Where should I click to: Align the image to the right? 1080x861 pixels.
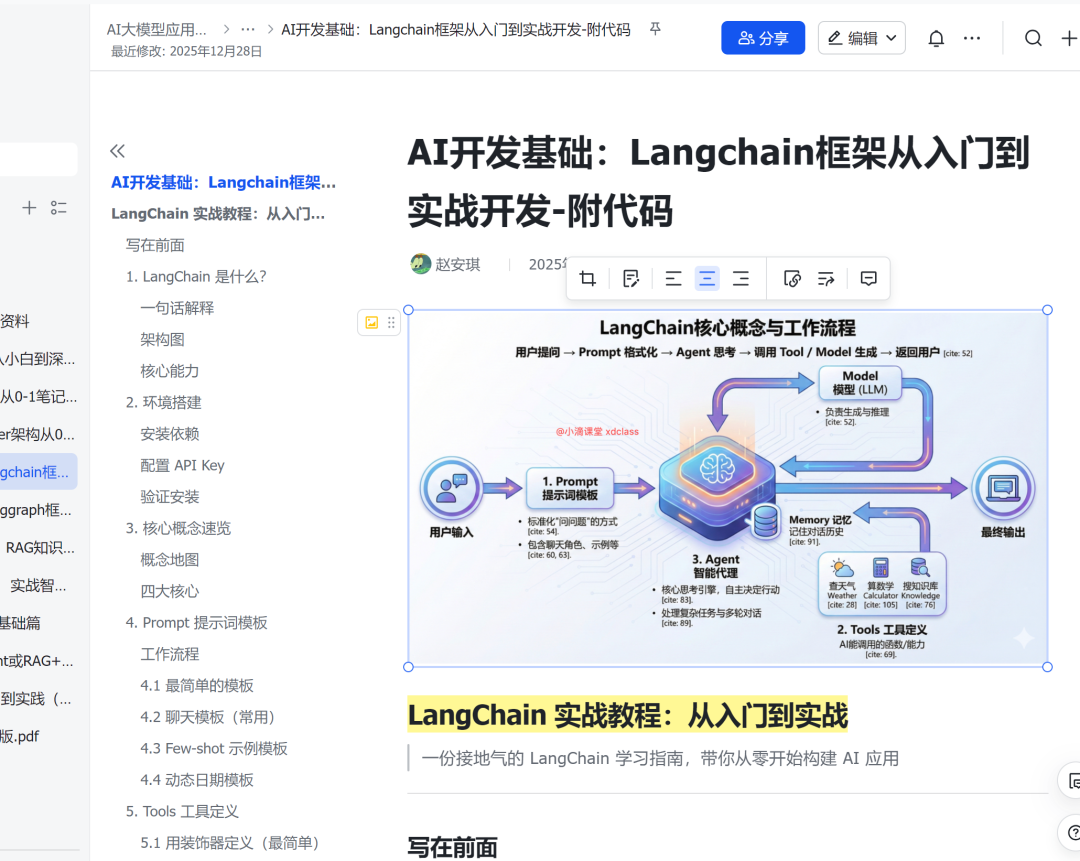tap(740, 278)
